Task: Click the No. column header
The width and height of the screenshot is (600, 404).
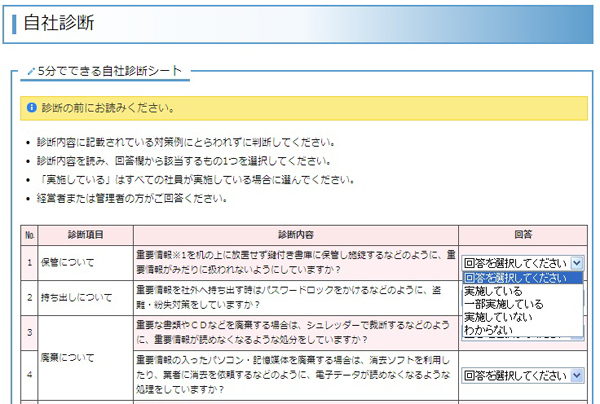Action: coord(29,234)
